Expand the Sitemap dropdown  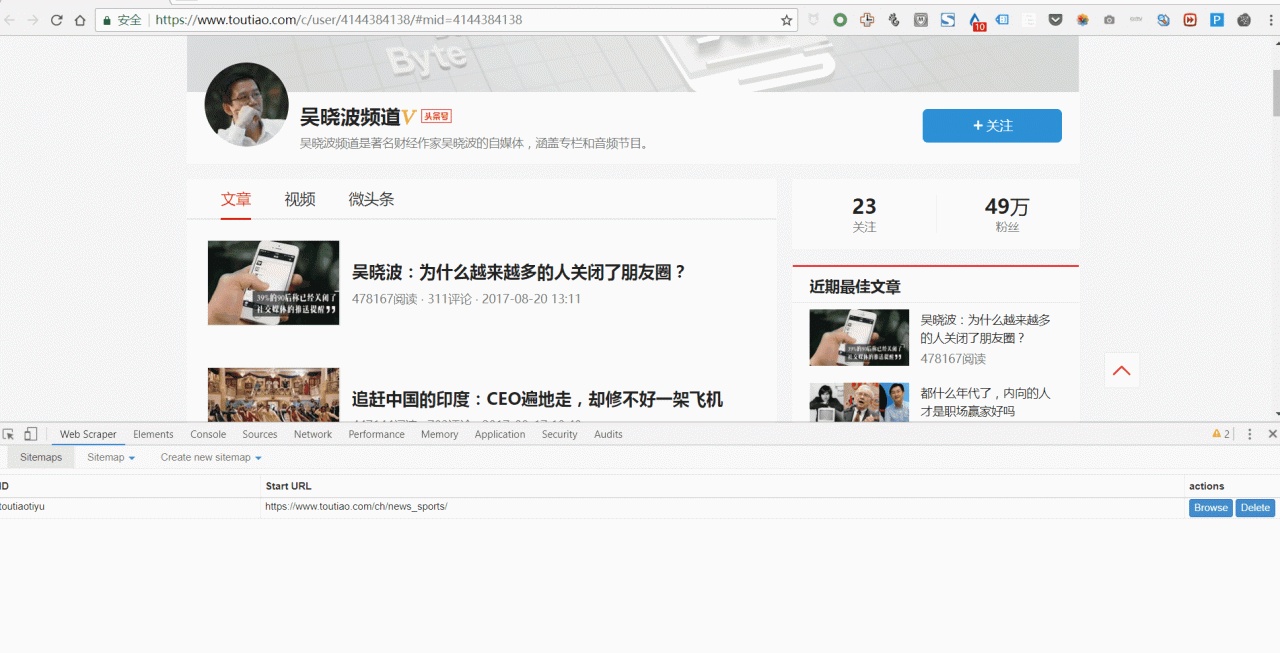111,457
